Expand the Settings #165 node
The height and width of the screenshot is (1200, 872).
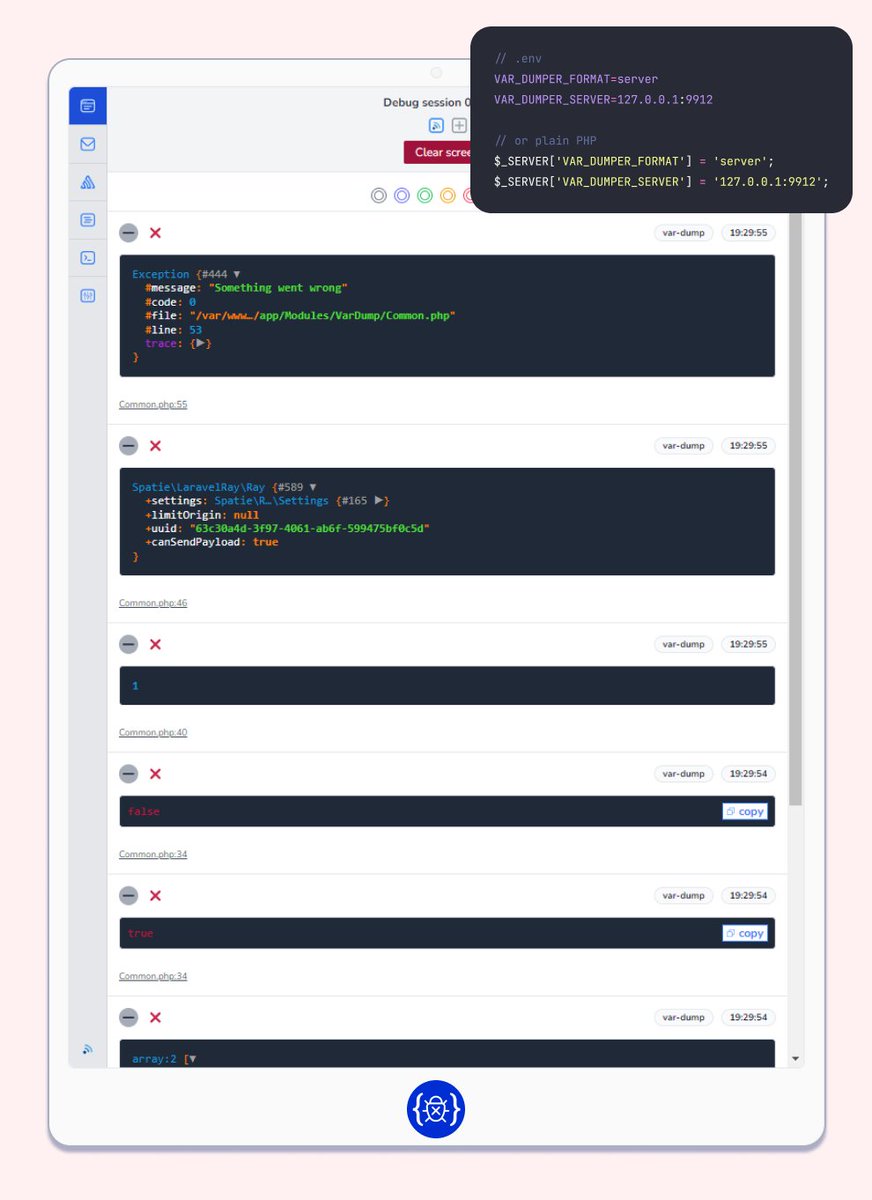[x=379, y=500]
